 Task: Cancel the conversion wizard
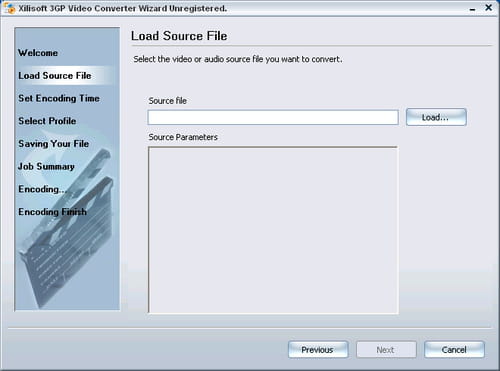click(454, 349)
